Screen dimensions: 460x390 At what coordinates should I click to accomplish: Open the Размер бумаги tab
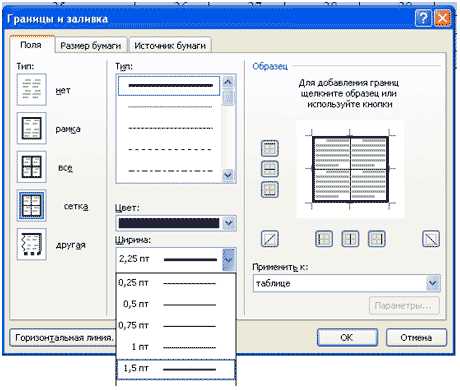(x=91, y=46)
